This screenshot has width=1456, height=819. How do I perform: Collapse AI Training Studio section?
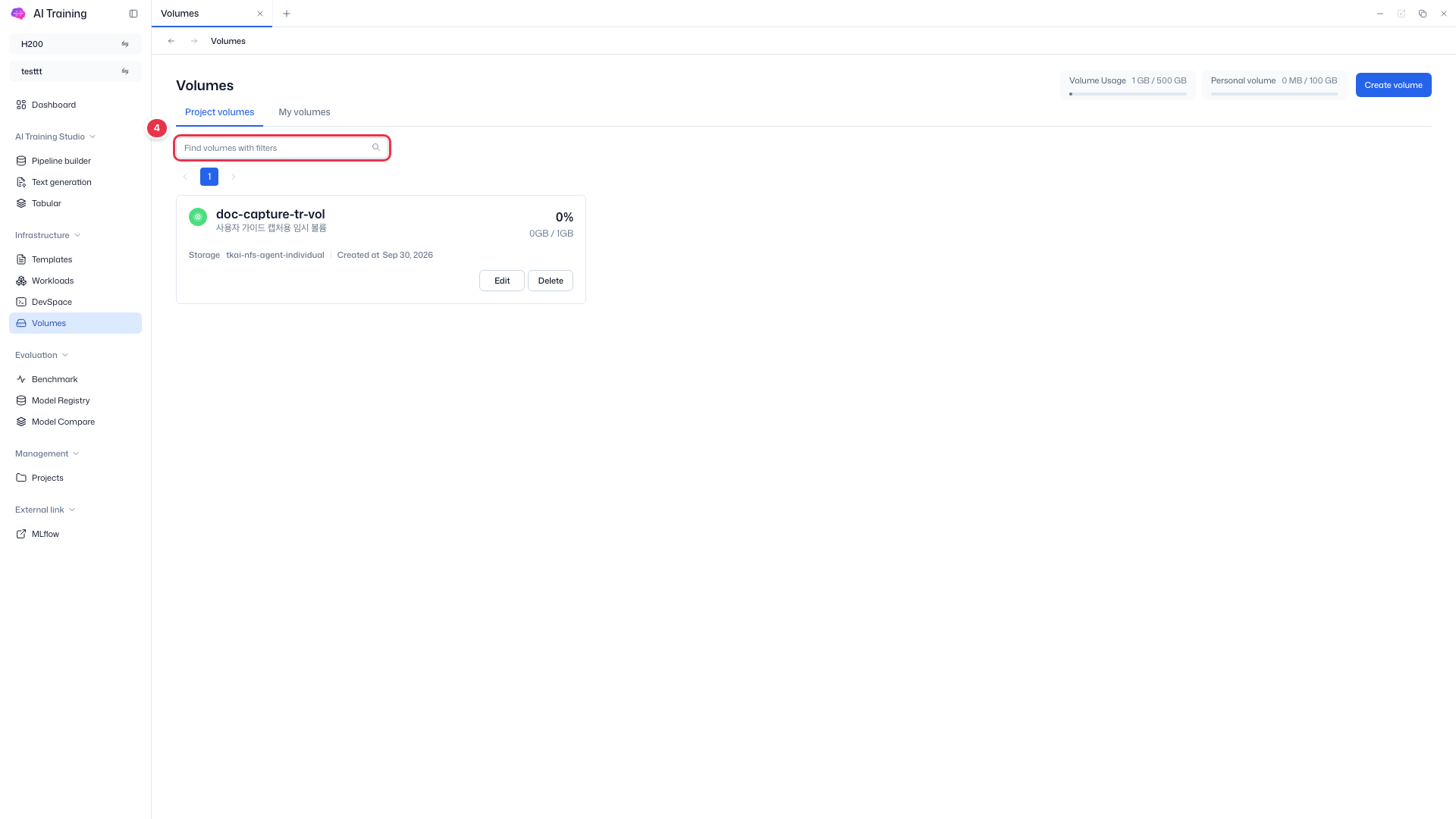[55, 136]
